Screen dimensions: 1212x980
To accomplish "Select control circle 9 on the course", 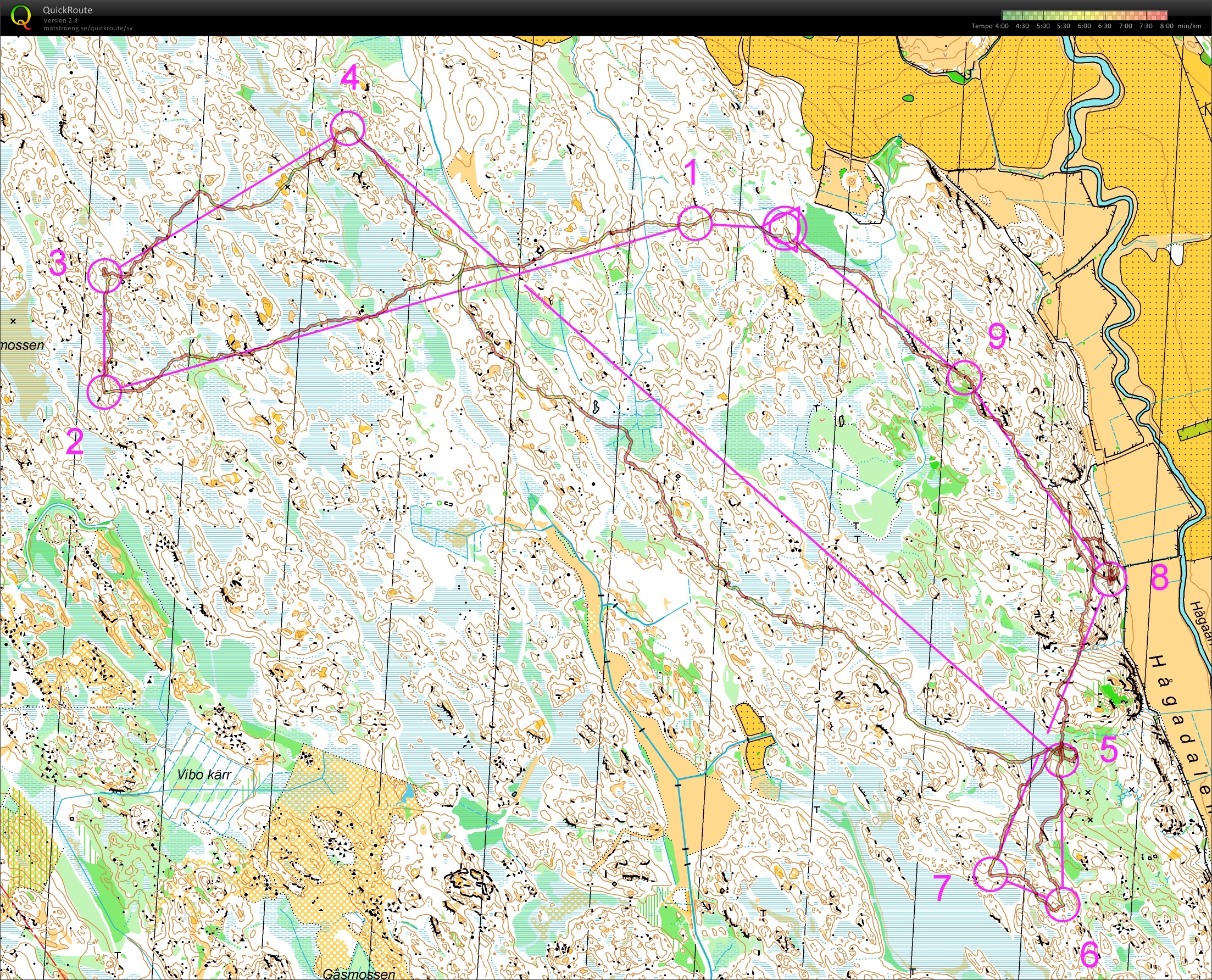I will click(964, 377).
